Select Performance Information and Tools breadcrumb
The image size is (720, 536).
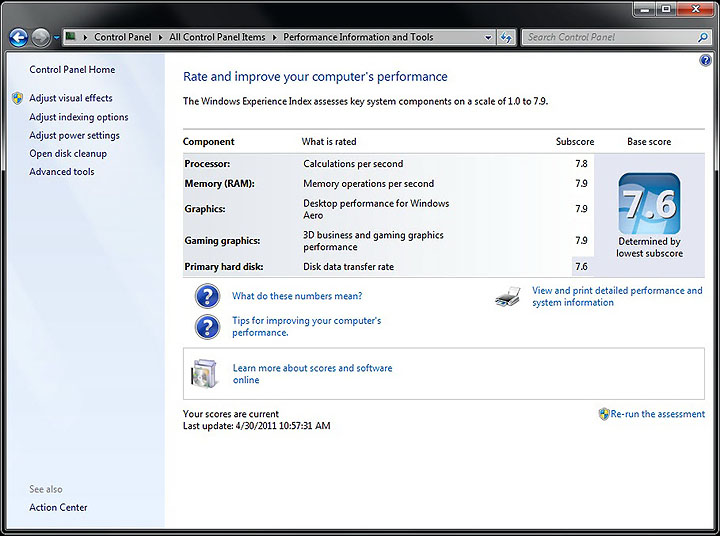[x=358, y=37]
